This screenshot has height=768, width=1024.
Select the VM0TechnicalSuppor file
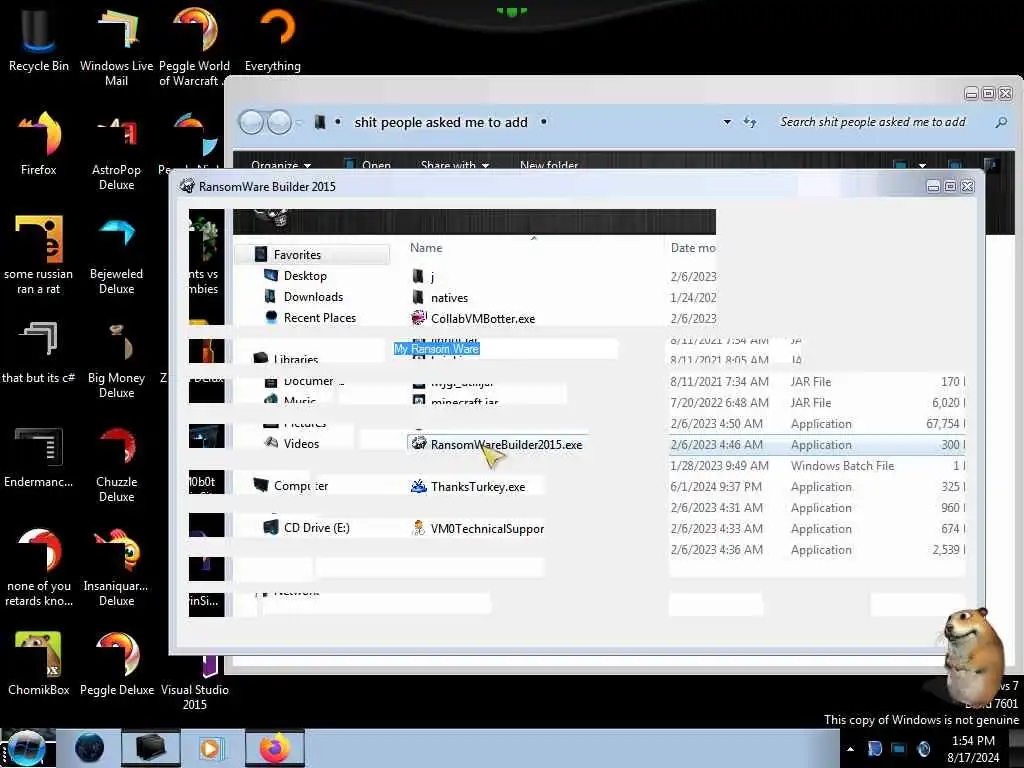click(478, 528)
